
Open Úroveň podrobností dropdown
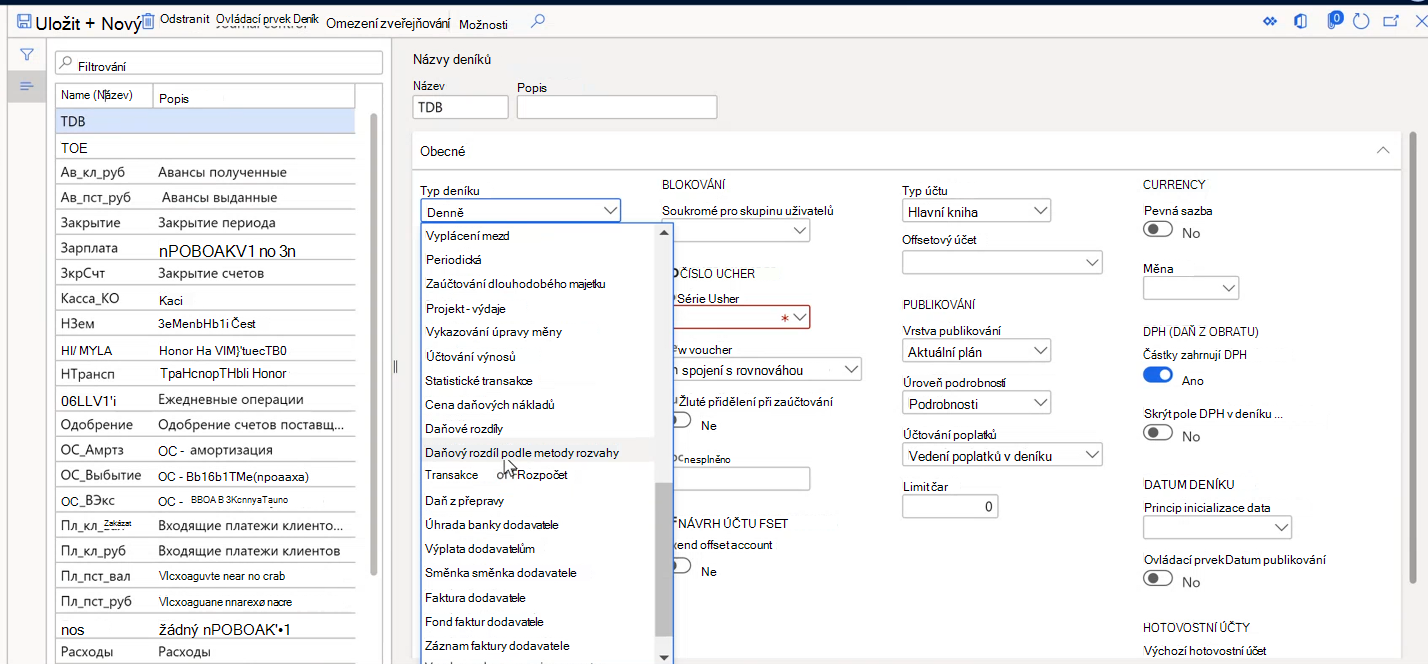[976, 403]
